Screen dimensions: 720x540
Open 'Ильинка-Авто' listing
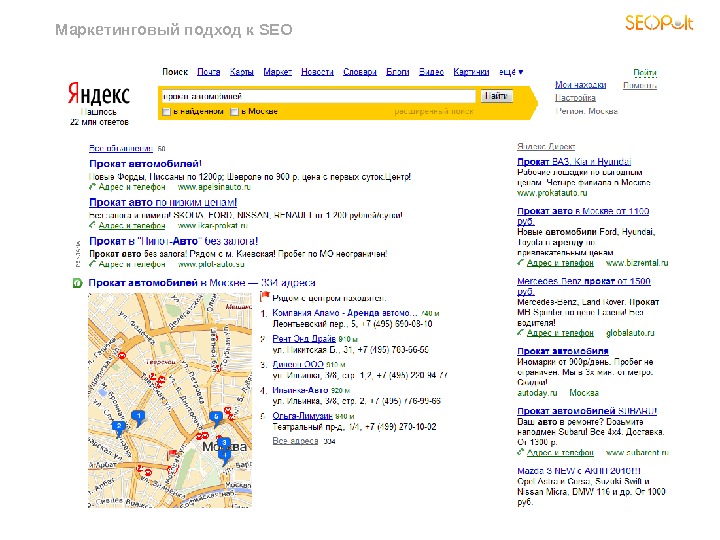(x=300, y=390)
